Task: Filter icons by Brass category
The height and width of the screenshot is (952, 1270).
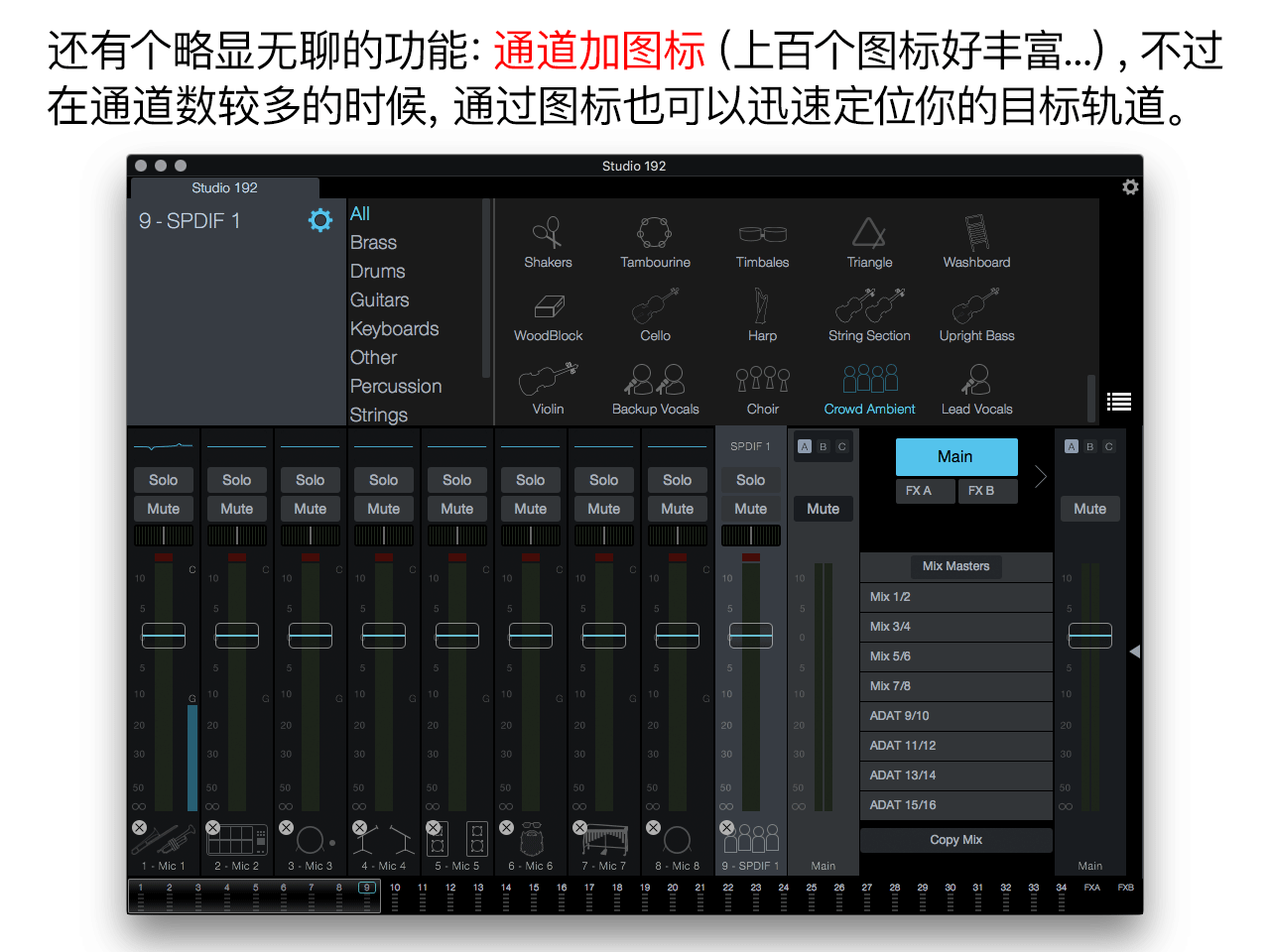Action: pos(373,242)
